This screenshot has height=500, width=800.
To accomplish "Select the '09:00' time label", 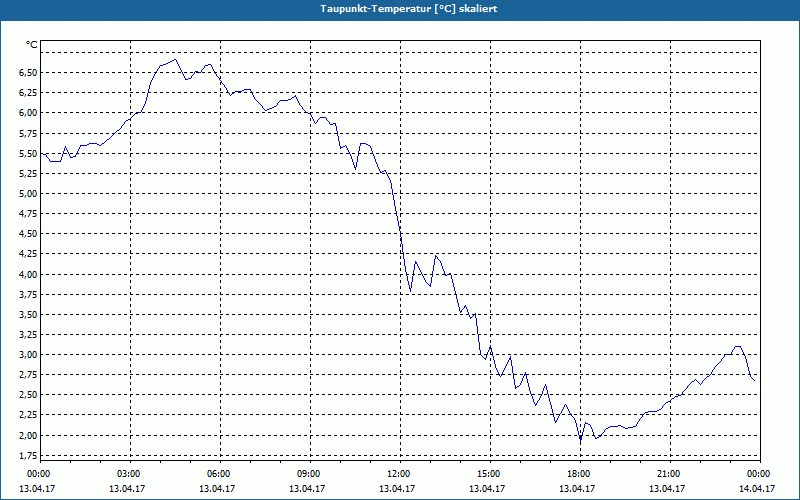I will [307, 474].
